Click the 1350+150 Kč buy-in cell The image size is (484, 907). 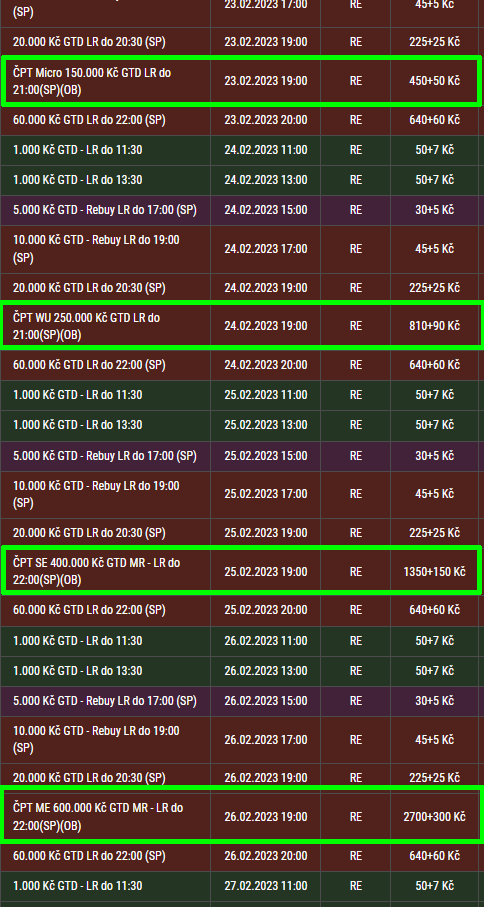(x=434, y=572)
